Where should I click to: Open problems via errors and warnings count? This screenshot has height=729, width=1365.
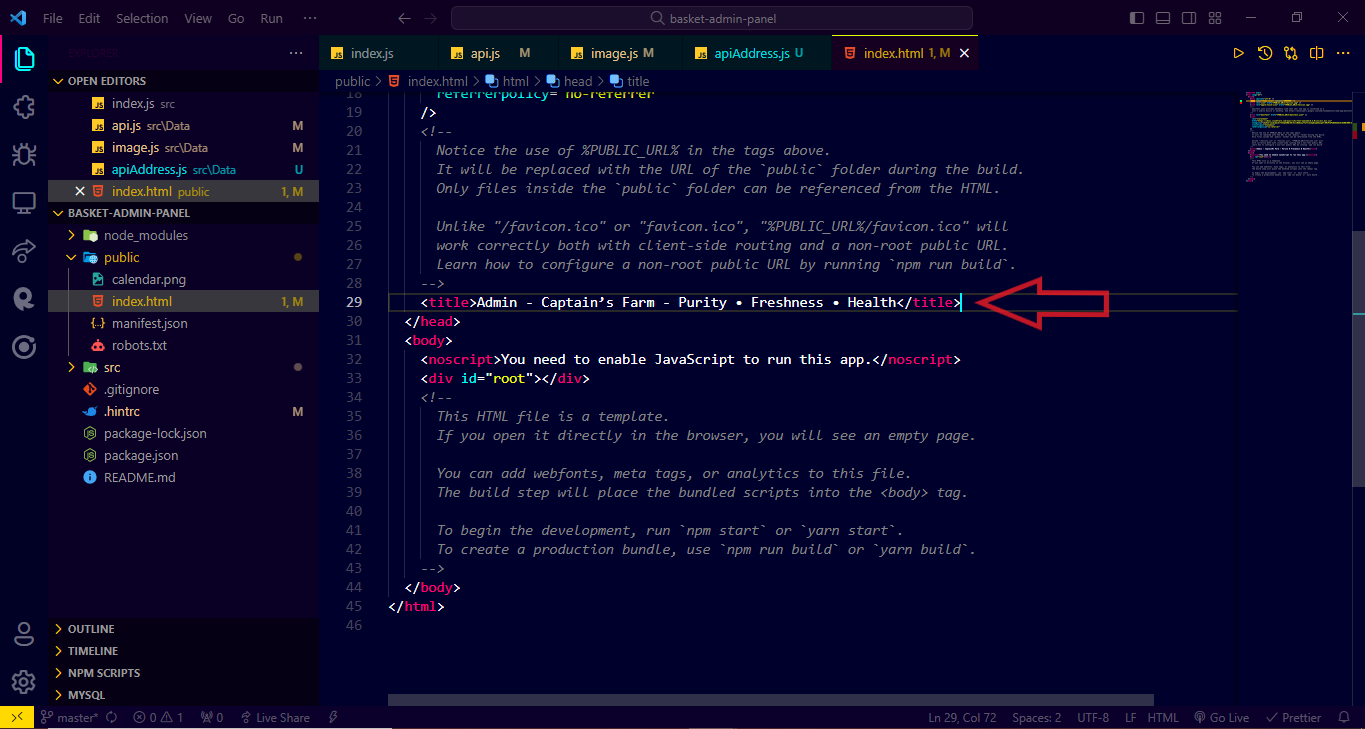click(x=158, y=717)
